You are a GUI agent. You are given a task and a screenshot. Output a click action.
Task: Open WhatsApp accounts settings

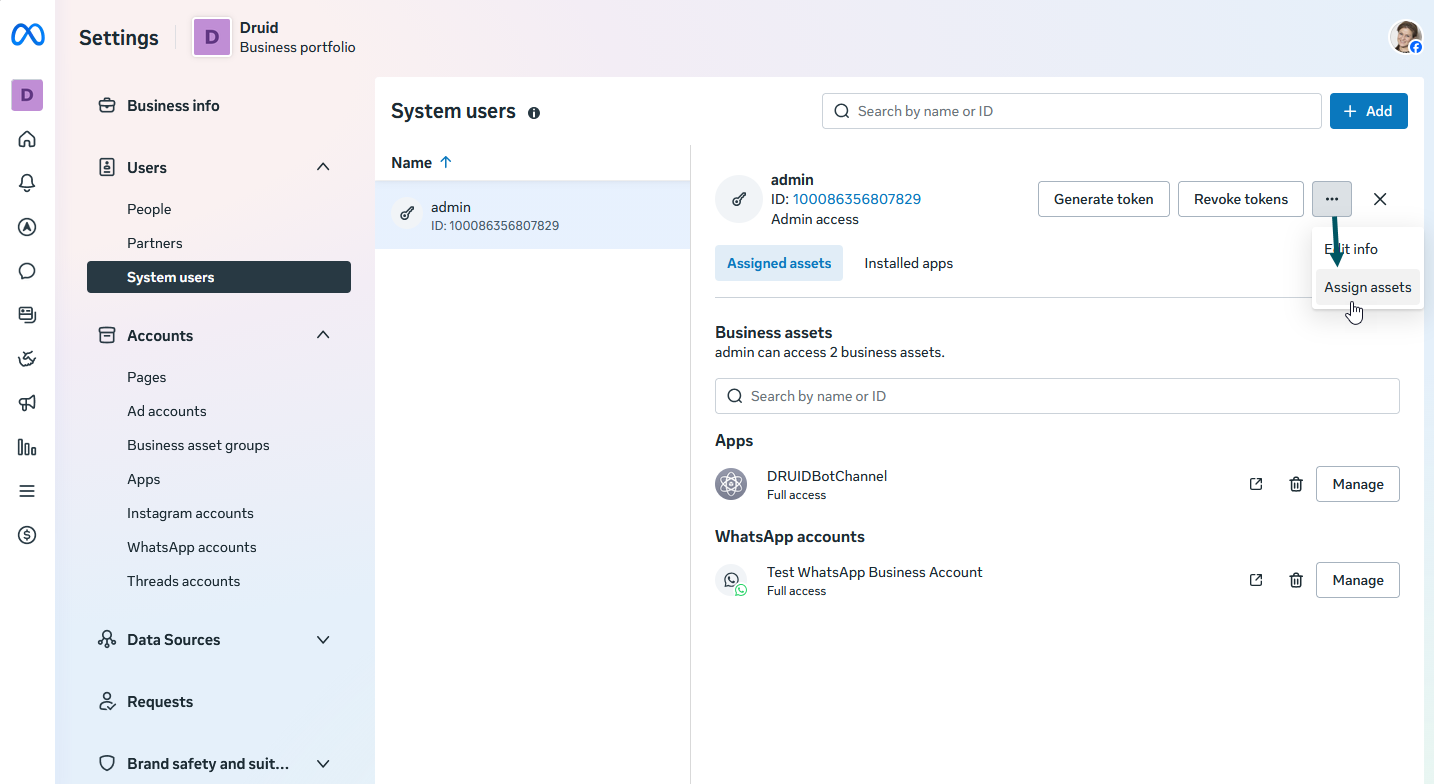coord(192,547)
